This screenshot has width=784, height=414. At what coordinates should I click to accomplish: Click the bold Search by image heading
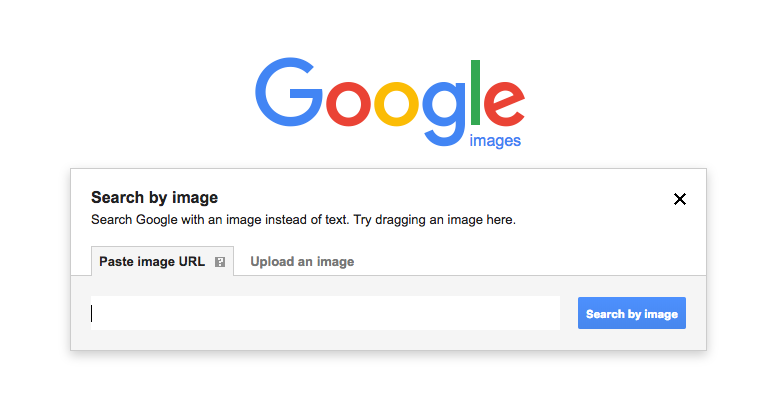click(154, 198)
